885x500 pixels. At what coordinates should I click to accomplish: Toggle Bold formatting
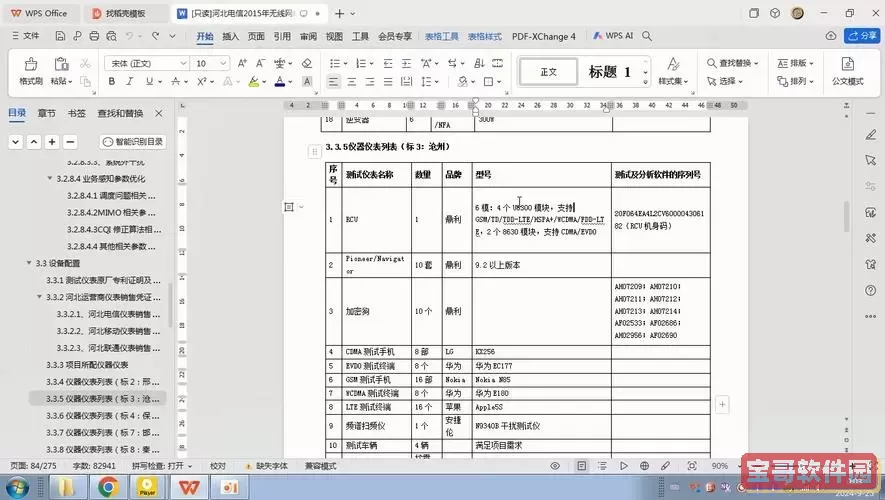click(x=112, y=82)
